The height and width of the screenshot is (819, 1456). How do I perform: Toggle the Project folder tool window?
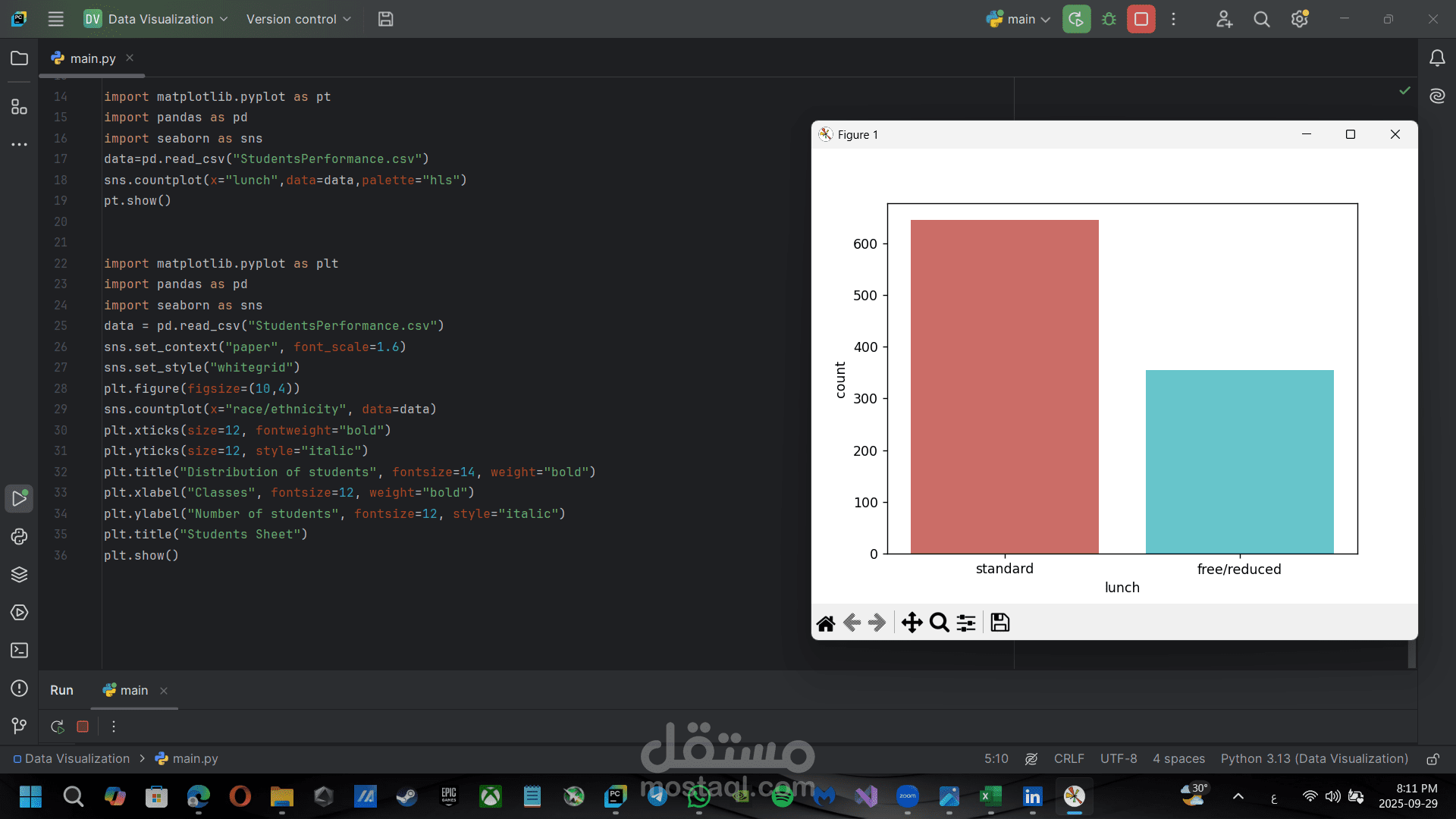click(x=19, y=58)
